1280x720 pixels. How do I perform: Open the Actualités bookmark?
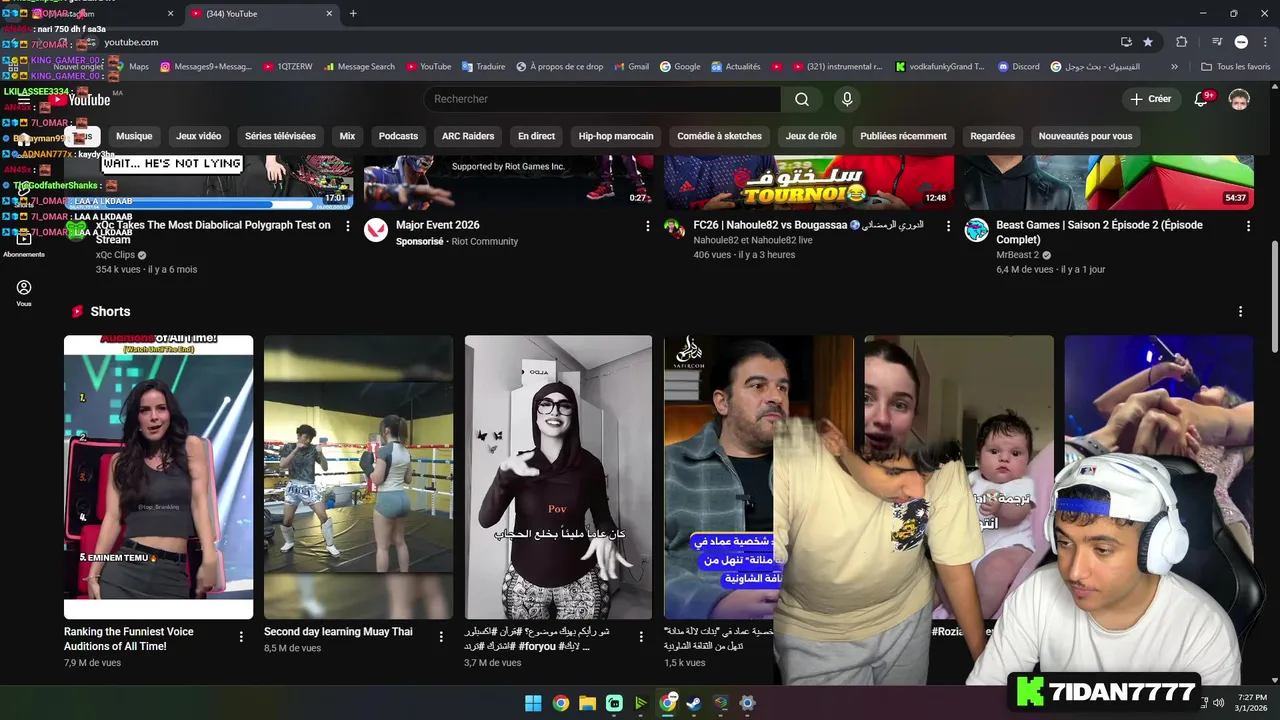(x=735, y=67)
